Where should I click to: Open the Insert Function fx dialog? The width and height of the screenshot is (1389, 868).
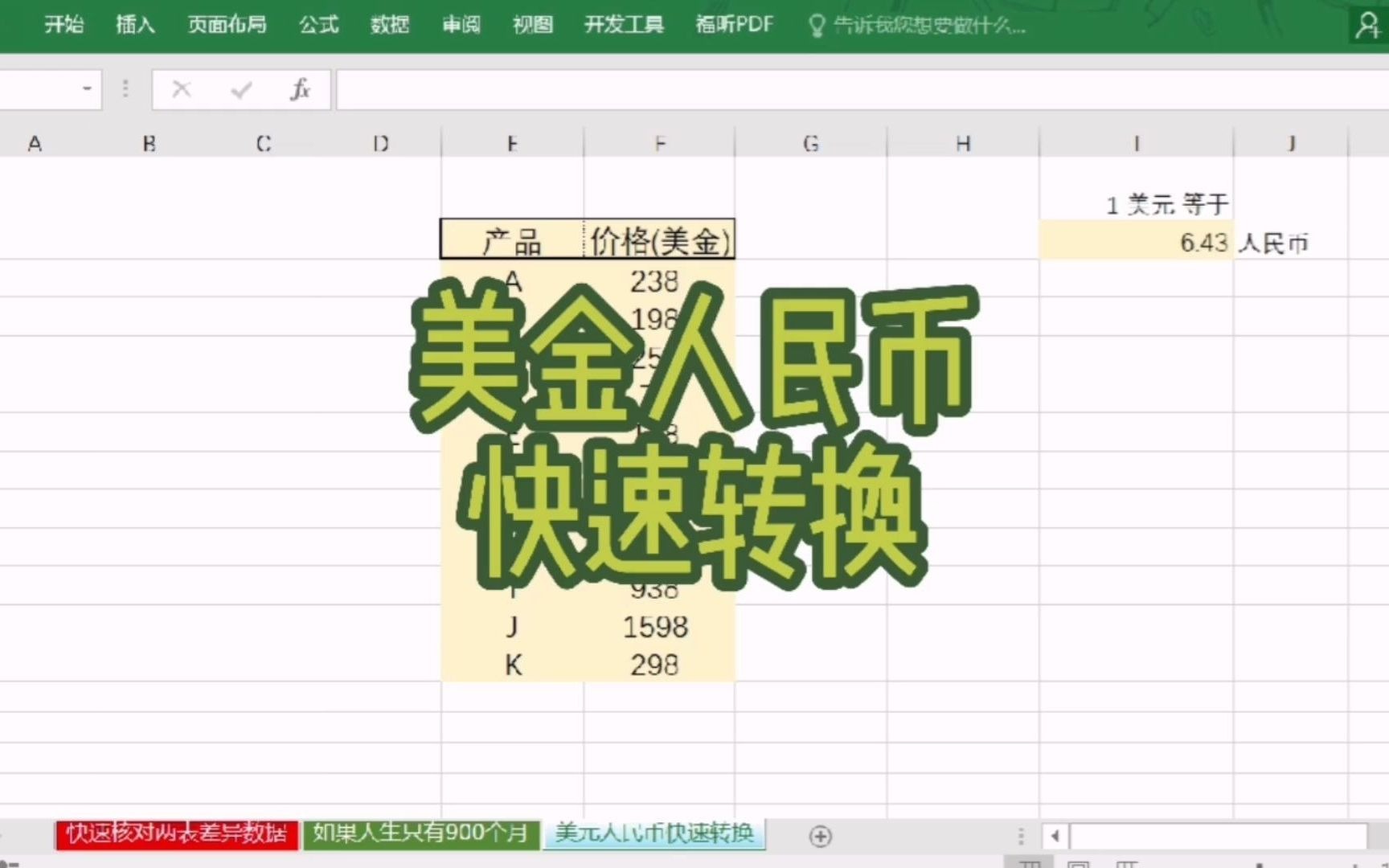[x=300, y=89]
